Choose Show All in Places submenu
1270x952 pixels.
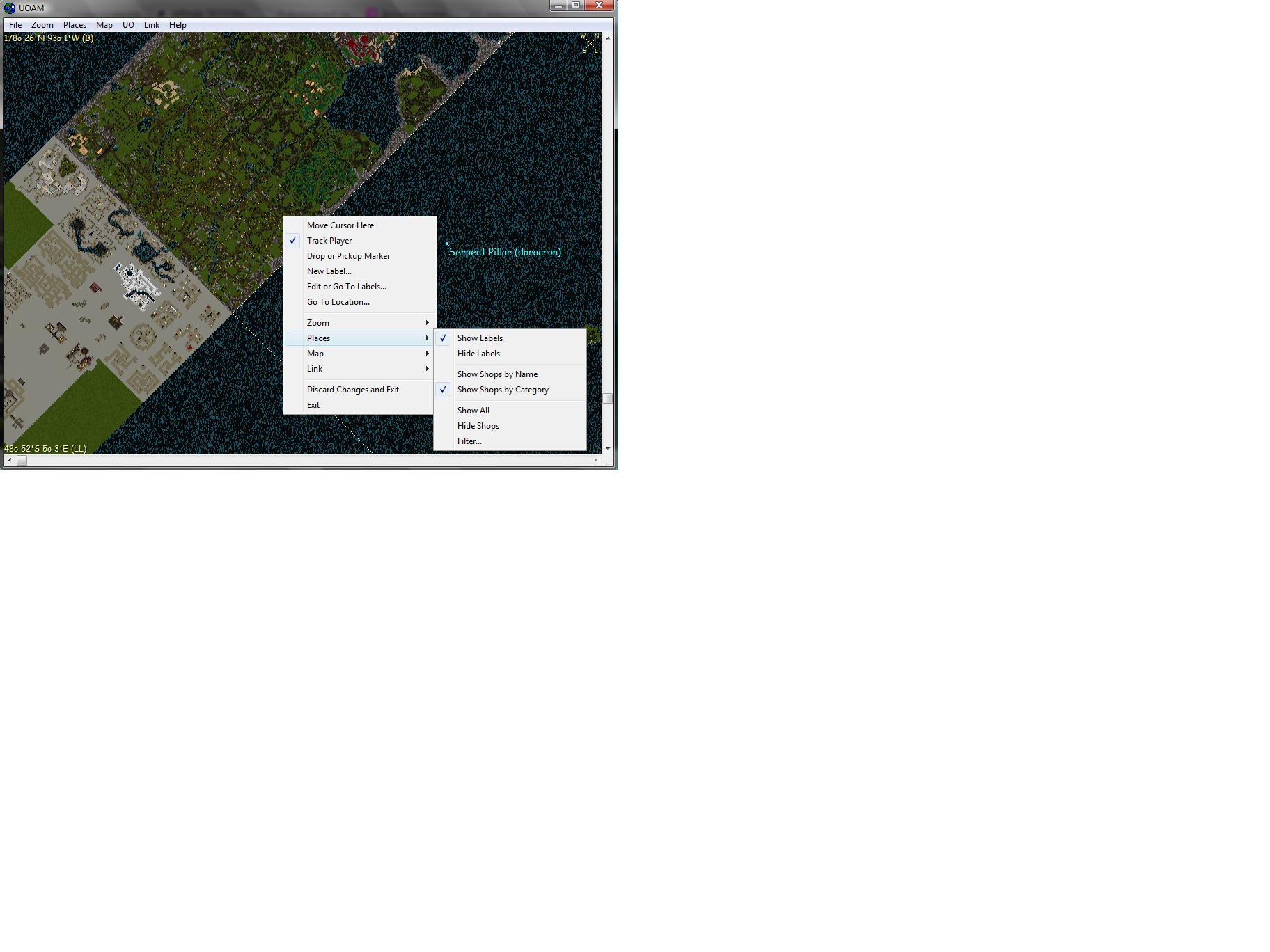click(510, 411)
